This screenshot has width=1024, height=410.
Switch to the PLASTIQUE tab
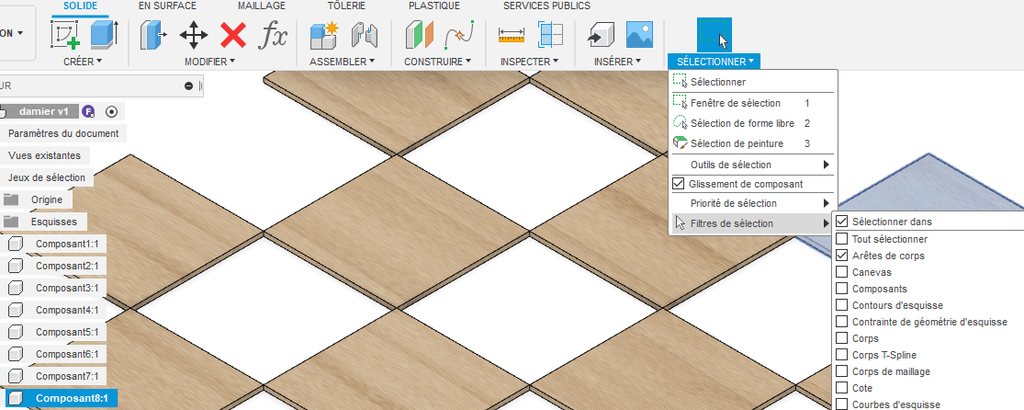[x=434, y=6]
